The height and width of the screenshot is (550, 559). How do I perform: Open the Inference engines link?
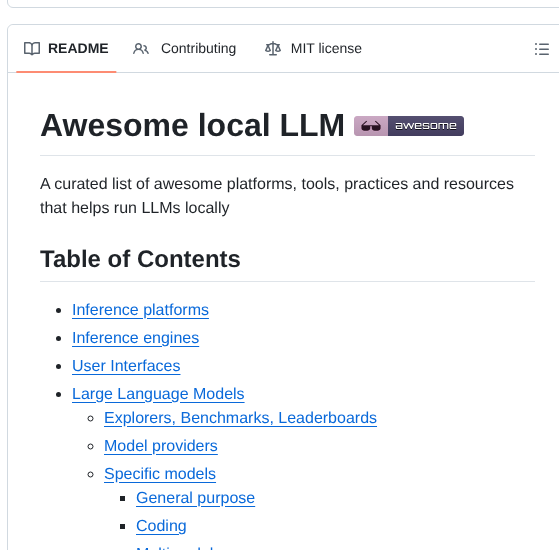[135, 338]
